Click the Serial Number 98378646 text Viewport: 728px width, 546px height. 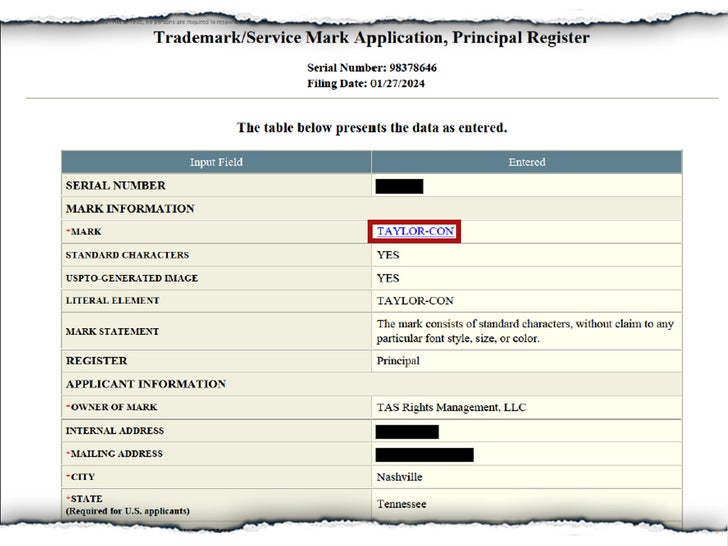point(371,67)
